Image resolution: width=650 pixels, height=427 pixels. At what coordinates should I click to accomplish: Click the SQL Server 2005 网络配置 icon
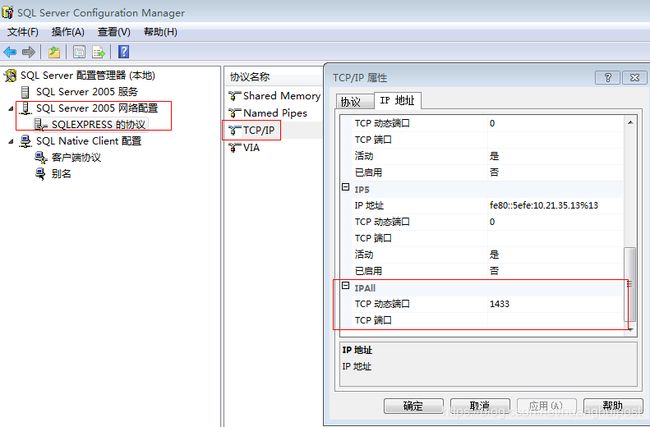pos(26,109)
